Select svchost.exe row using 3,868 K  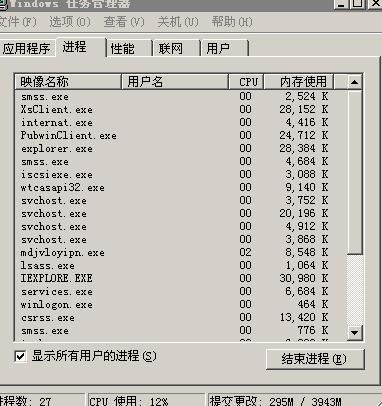point(180,240)
